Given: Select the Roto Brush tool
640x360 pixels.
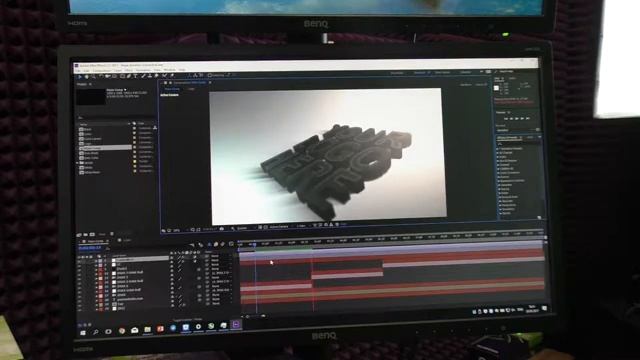Looking at the screenshot, I should pyautogui.click(x=164, y=76).
